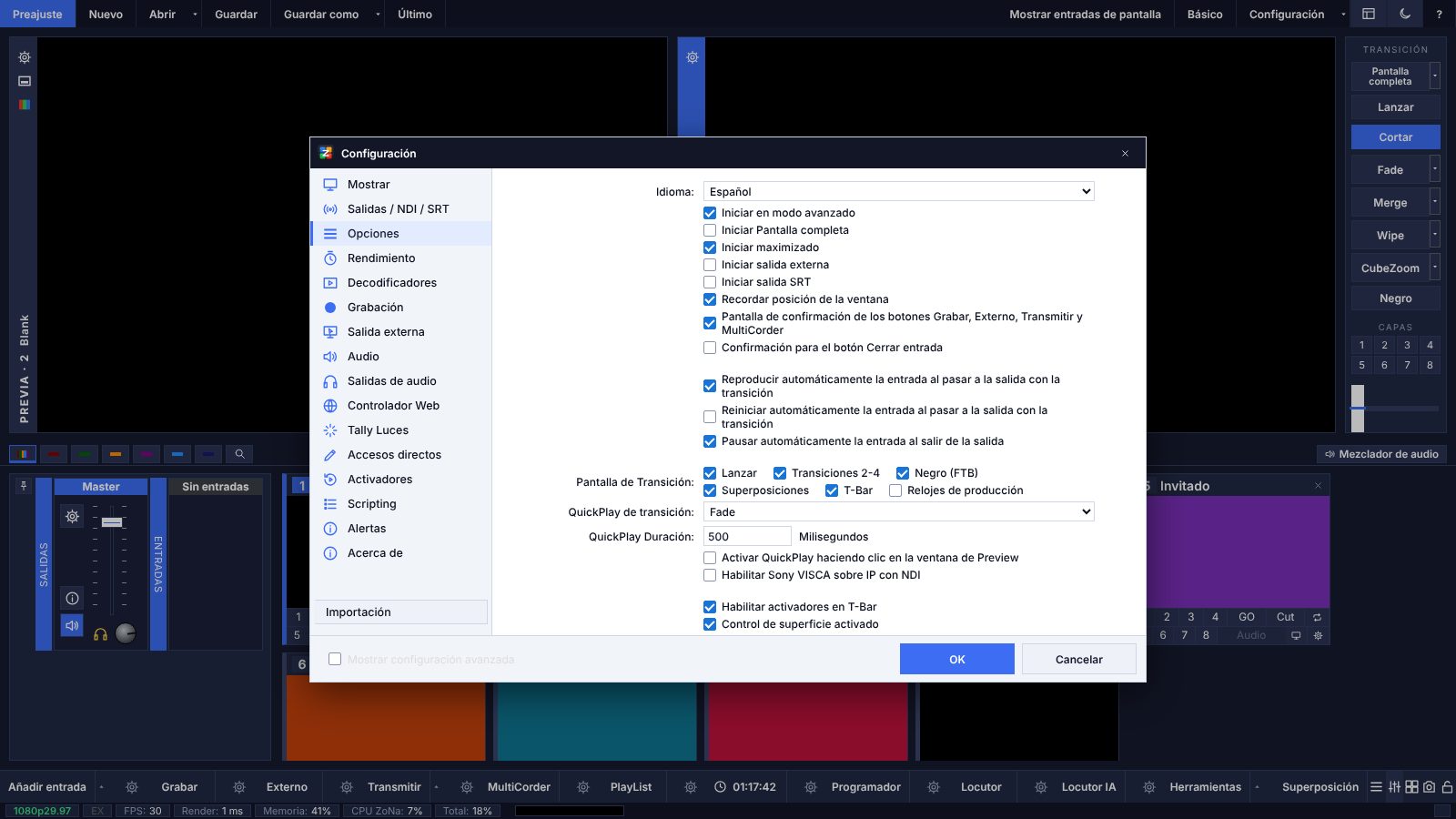The image size is (1456, 819).
Task: Expand the Añadir entrada arrow
Action: point(101,787)
